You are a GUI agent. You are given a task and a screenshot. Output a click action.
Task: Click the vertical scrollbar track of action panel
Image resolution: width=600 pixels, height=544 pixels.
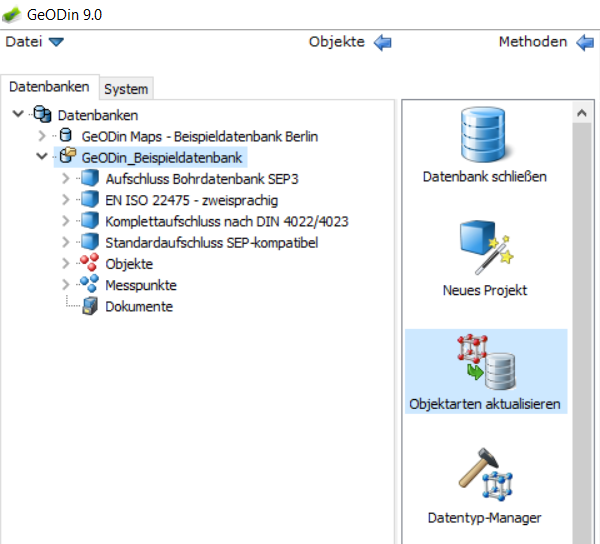coord(582,333)
